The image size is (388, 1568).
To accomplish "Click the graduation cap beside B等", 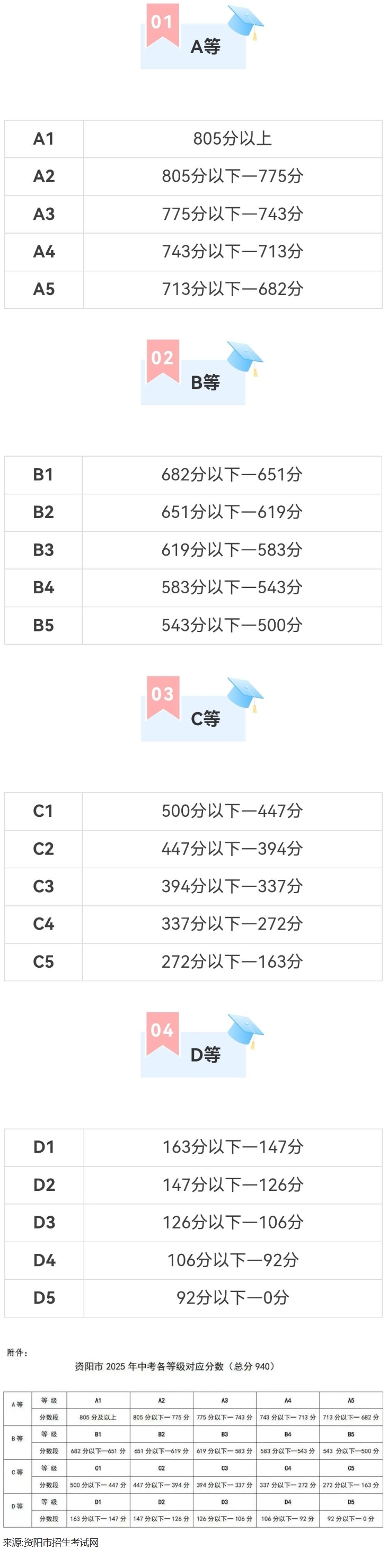I will pyautogui.click(x=245, y=359).
